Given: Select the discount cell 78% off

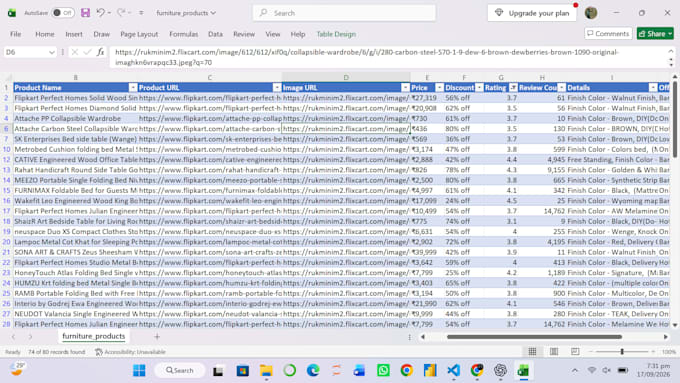Looking at the screenshot, I should [x=464, y=170].
